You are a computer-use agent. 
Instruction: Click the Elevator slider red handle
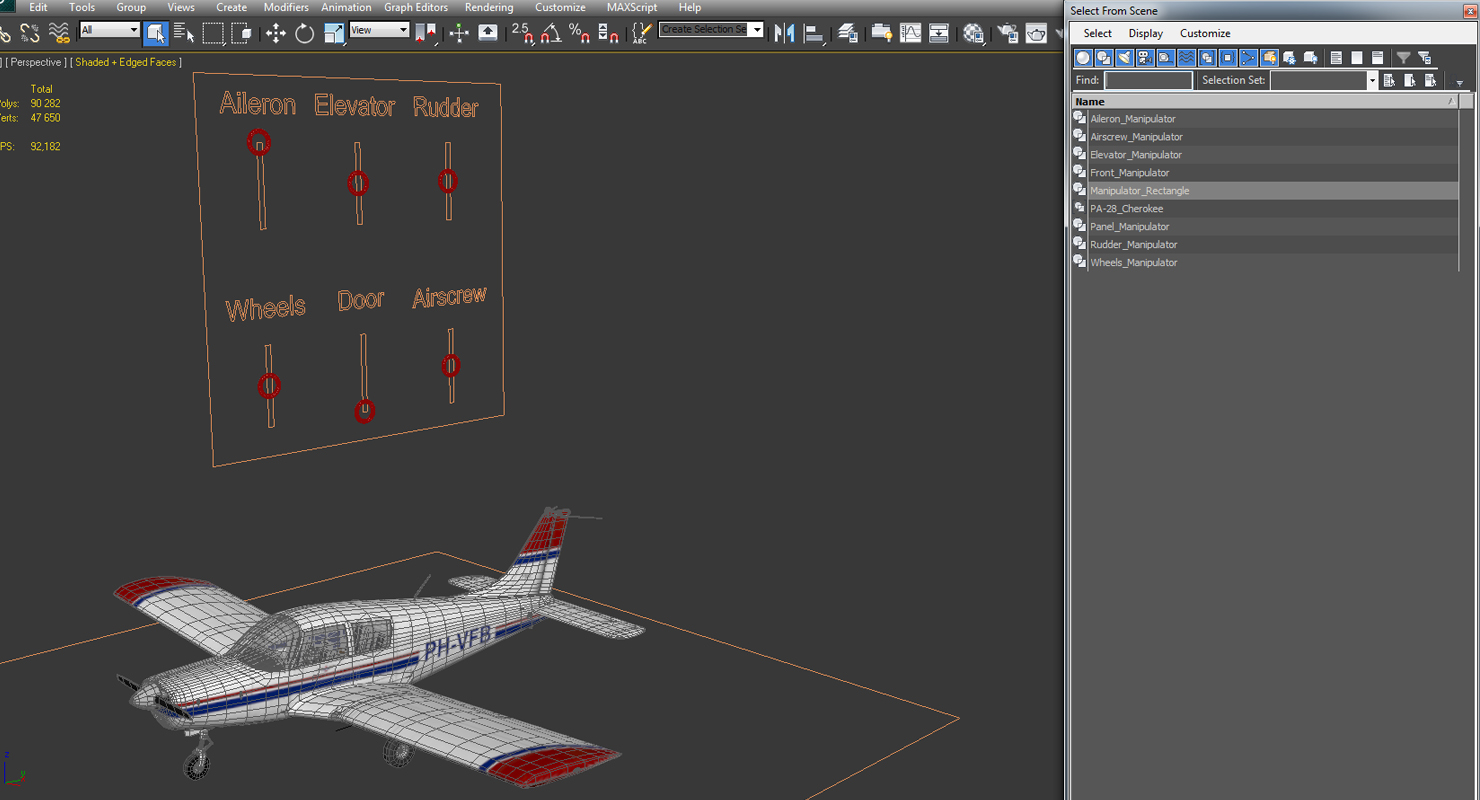click(x=358, y=183)
